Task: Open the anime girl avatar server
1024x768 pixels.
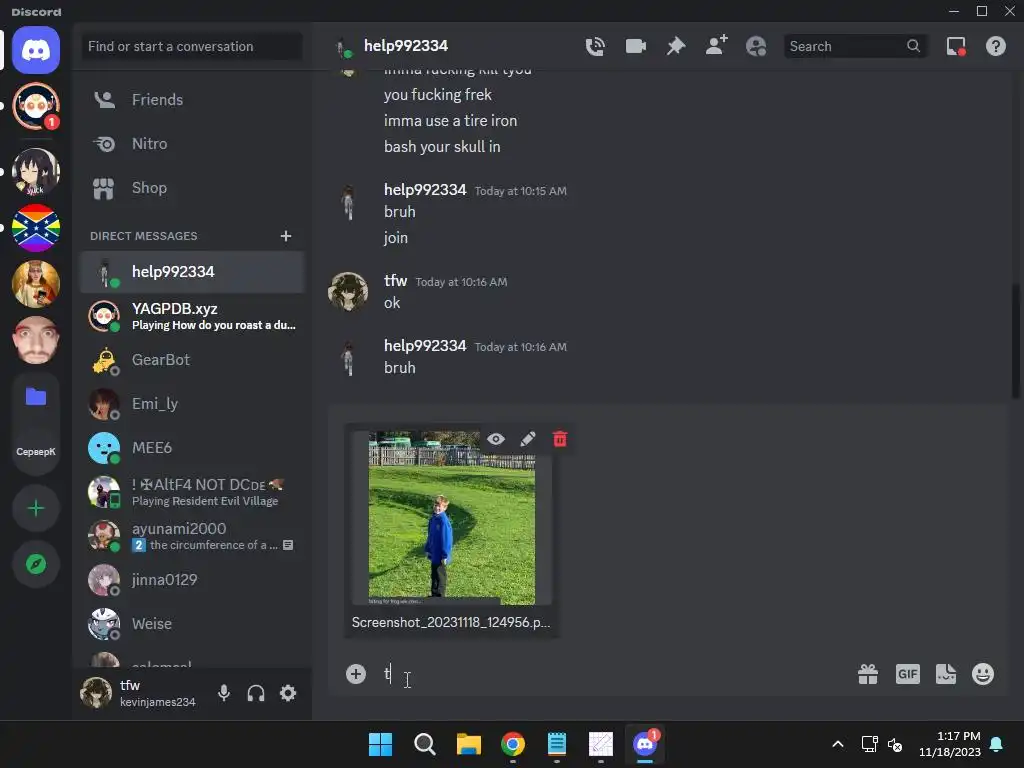Action: pyautogui.click(x=36, y=171)
